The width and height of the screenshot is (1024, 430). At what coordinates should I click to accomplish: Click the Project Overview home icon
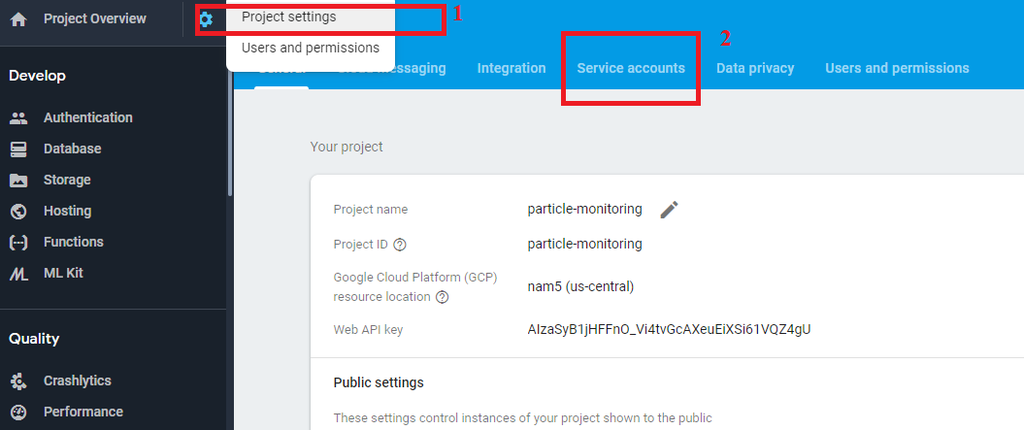click(x=18, y=19)
